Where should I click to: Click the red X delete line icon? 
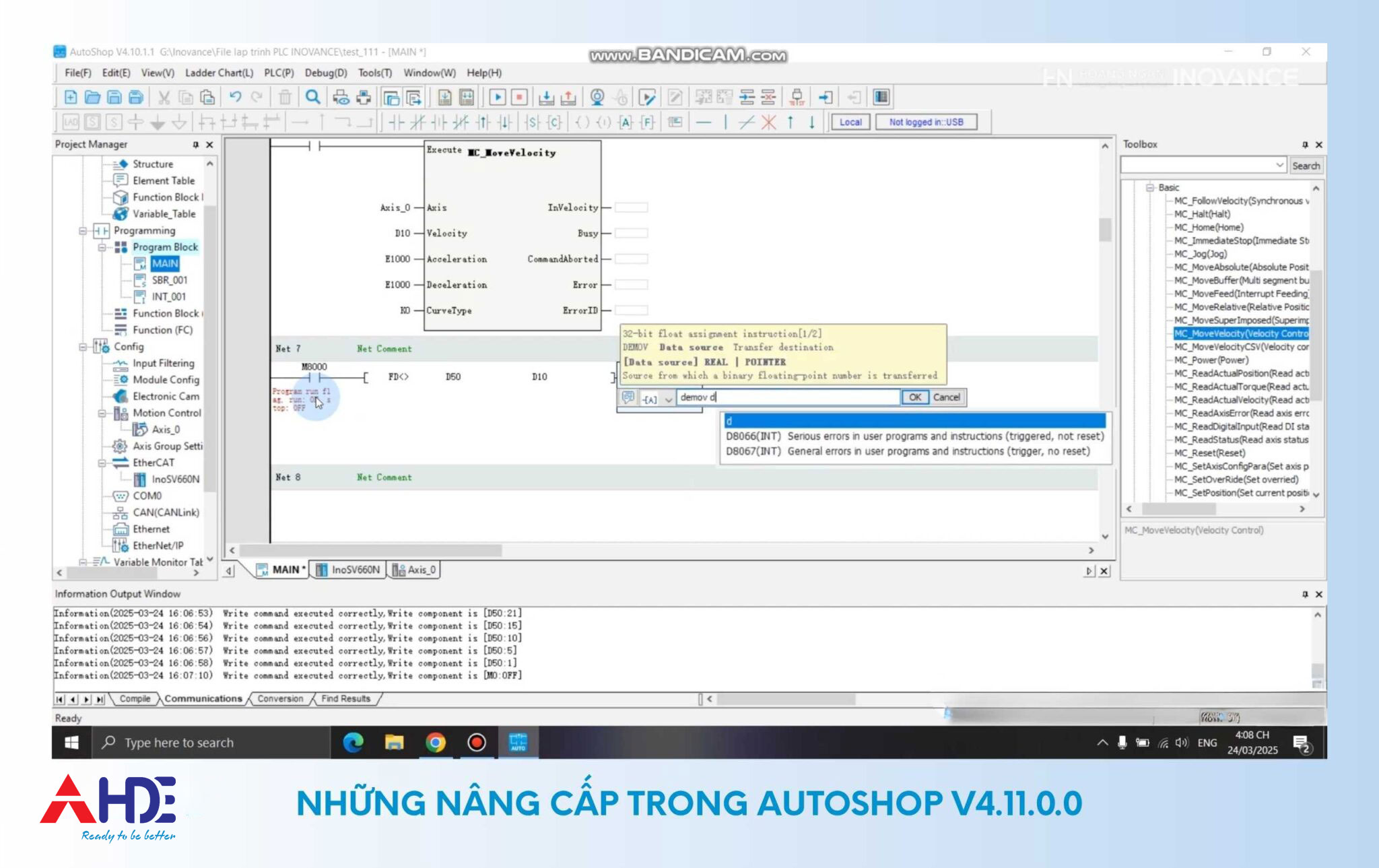point(768,123)
